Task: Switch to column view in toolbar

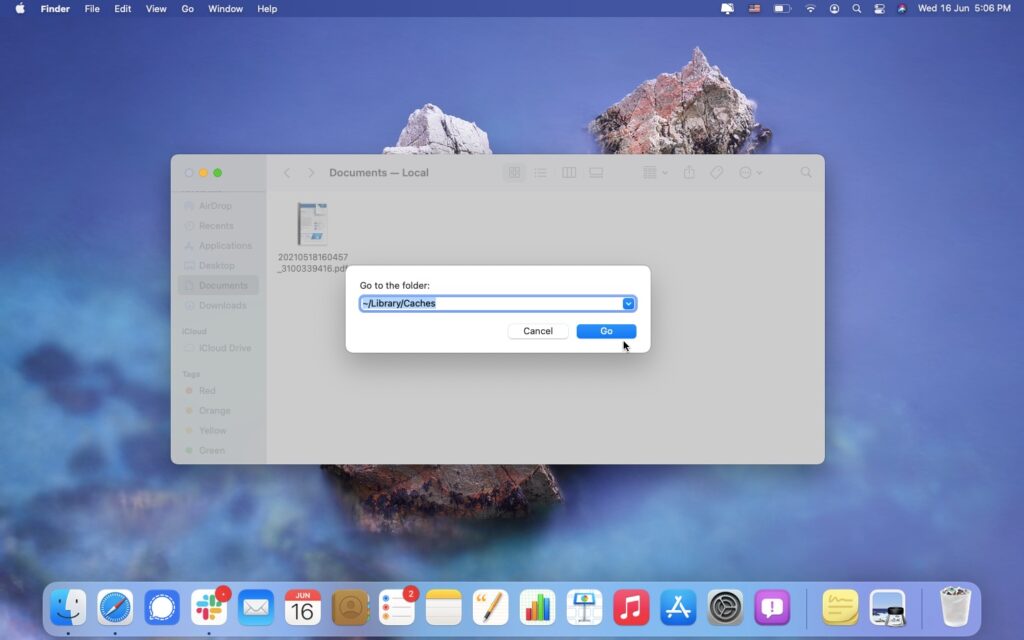Action: (x=568, y=172)
